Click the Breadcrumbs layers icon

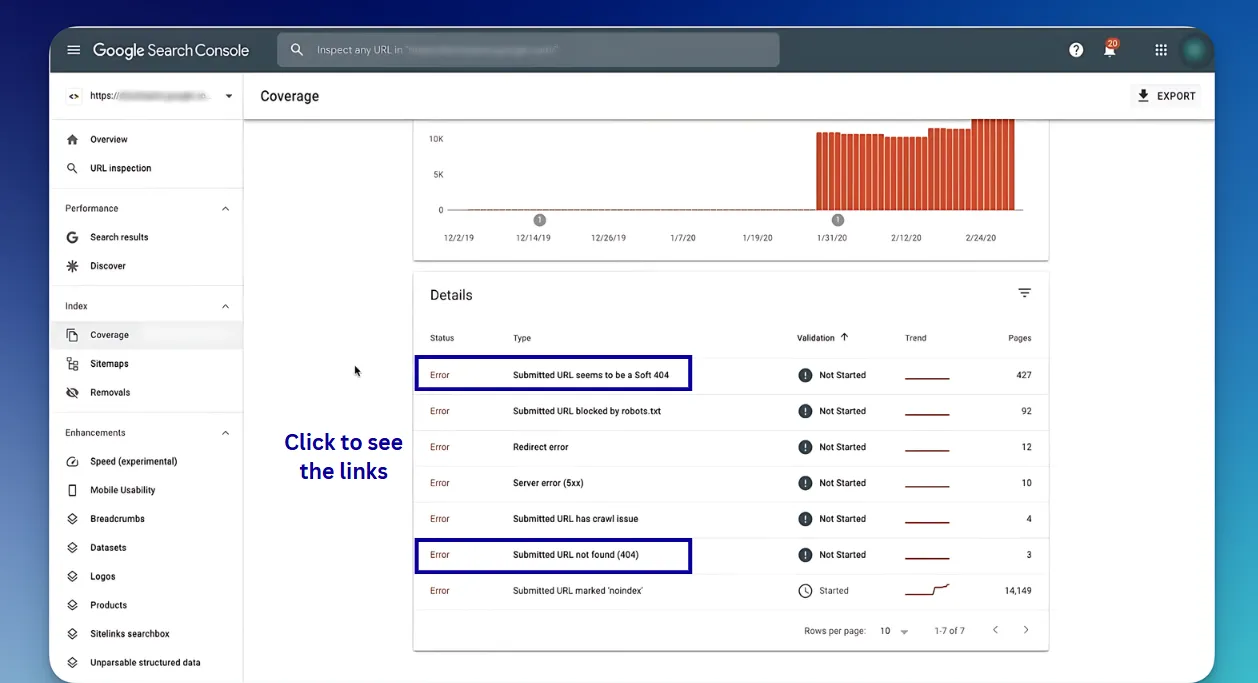click(x=72, y=519)
